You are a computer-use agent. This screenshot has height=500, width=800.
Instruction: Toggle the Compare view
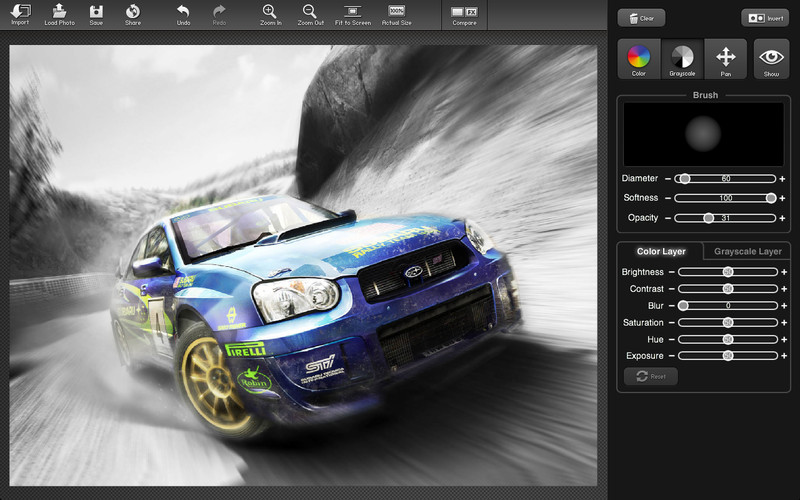(464, 13)
